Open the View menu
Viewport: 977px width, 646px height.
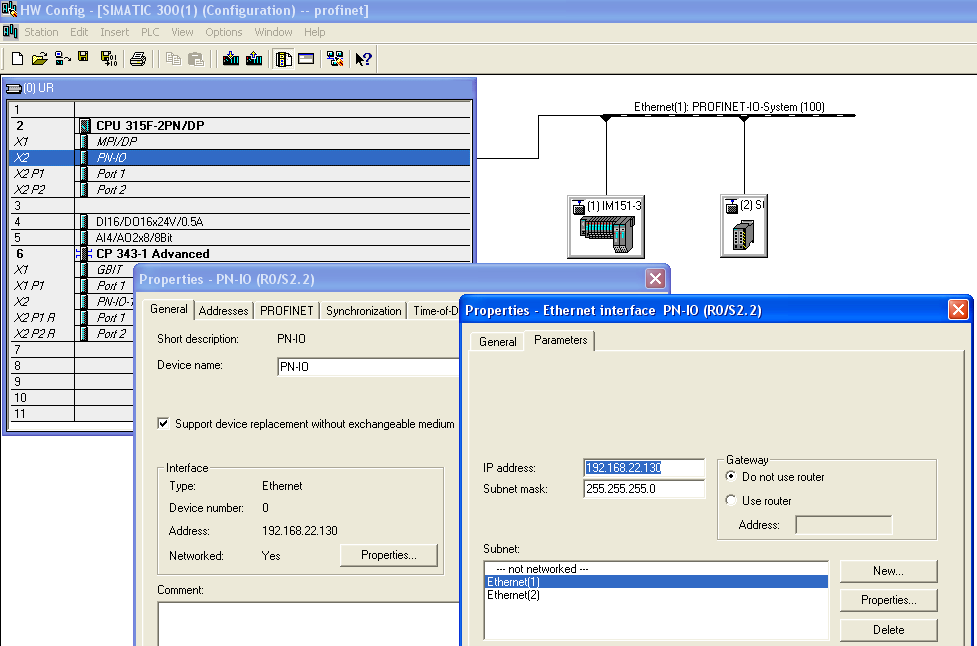click(183, 32)
